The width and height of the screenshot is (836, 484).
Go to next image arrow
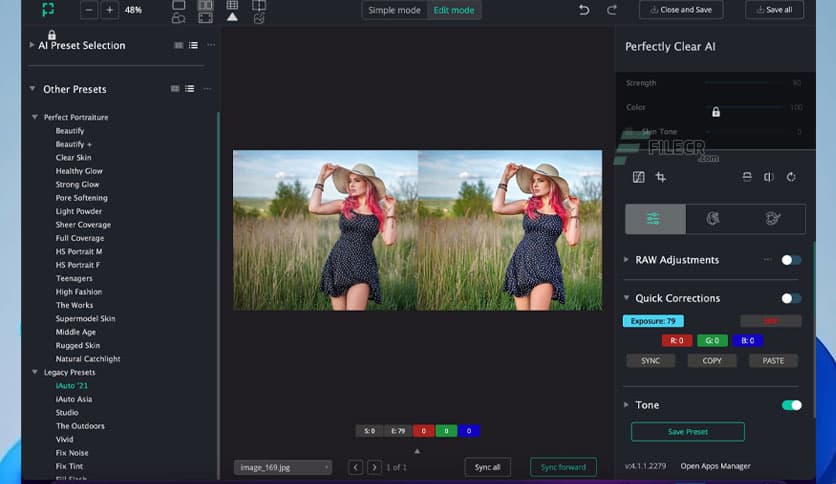click(x=374, y=467)
